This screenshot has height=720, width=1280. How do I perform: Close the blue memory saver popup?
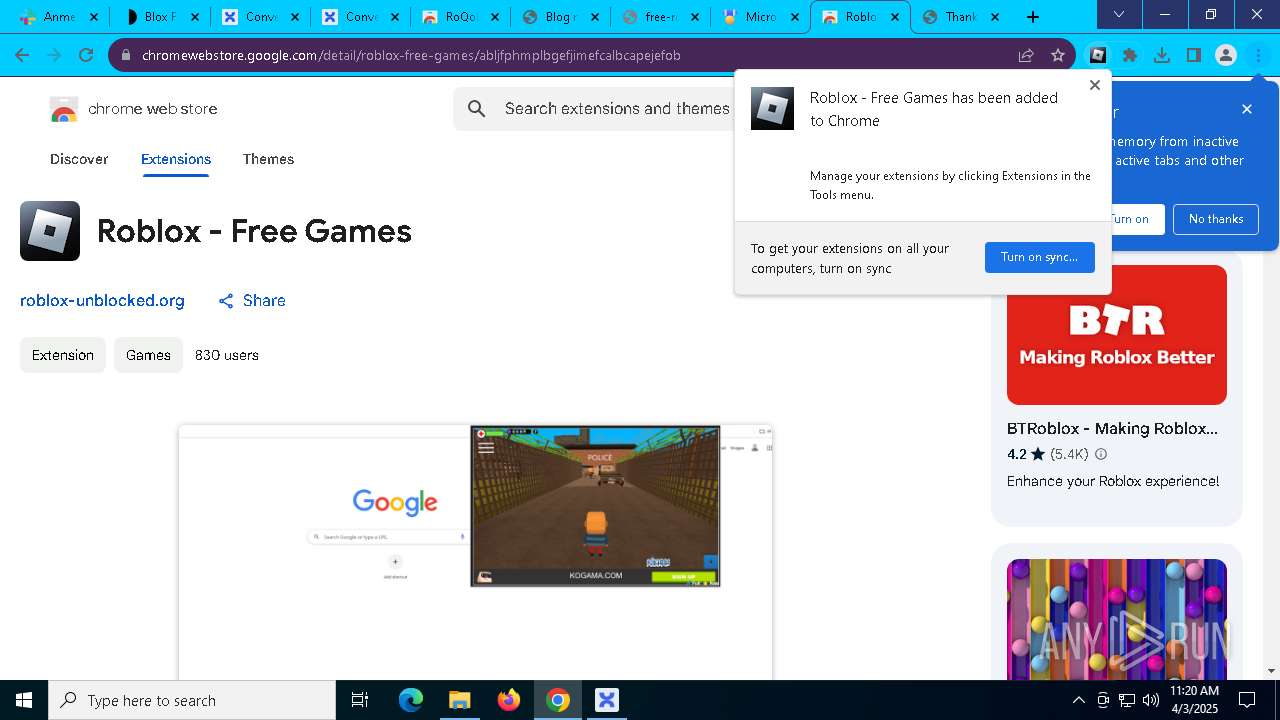coord(1247,109)
